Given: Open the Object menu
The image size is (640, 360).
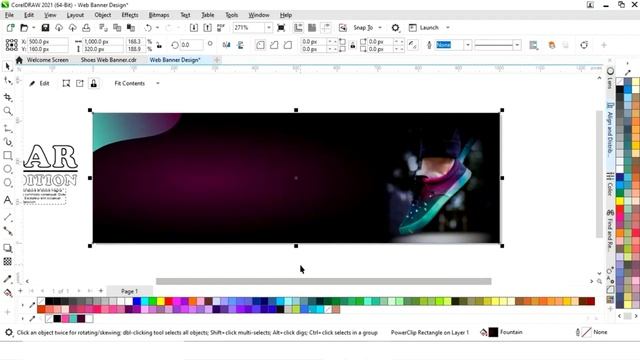Looking at the screenshot, I should coord(102,15).
